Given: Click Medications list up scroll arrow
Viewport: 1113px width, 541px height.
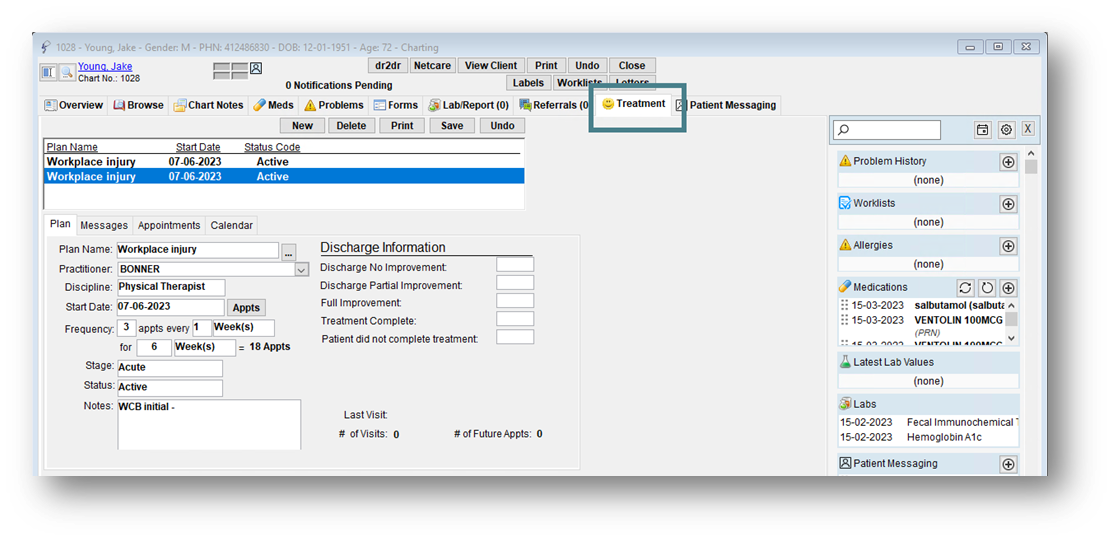Looking at the screenshot, I should (x=1011, y=305).
